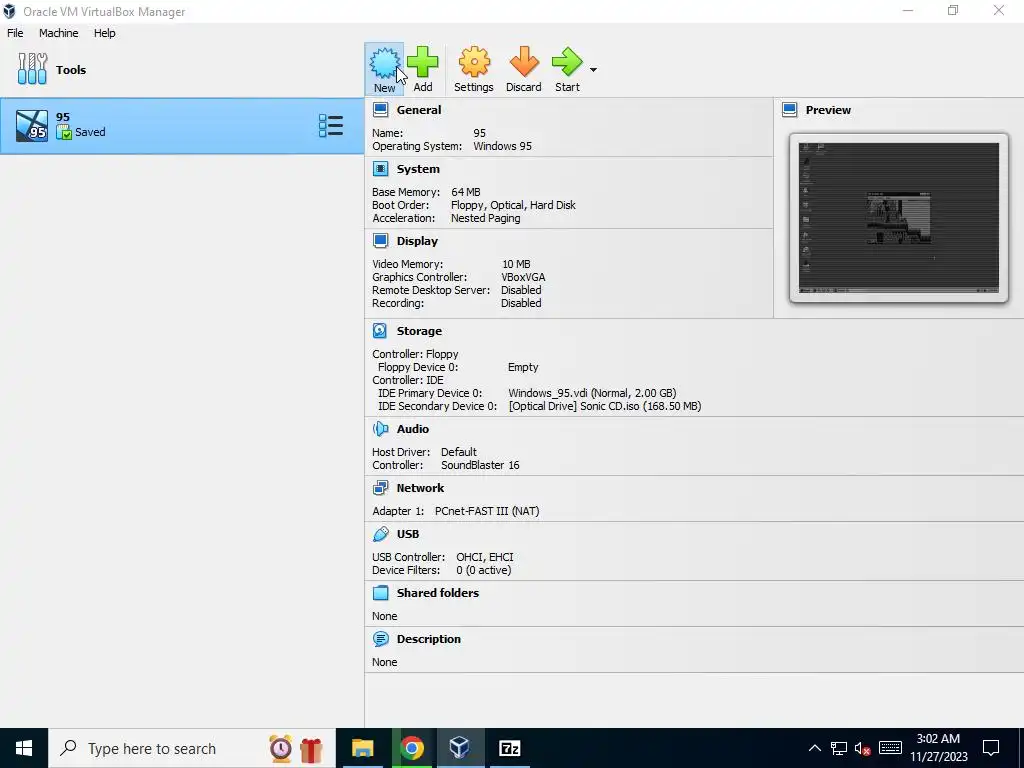Viewport: 1024px width, 768px height.
Task: Open the network tray icon
Action: tap(839, 748)
